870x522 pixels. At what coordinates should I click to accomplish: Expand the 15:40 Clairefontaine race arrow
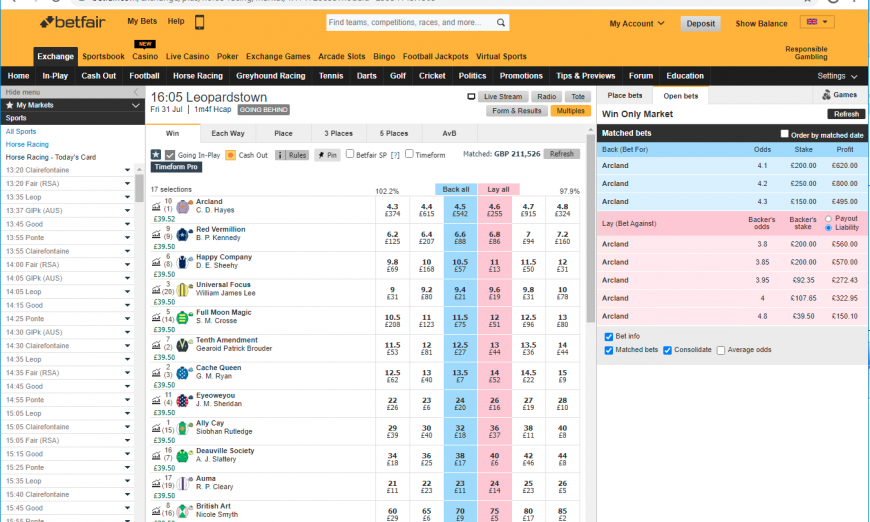(128, 495)
